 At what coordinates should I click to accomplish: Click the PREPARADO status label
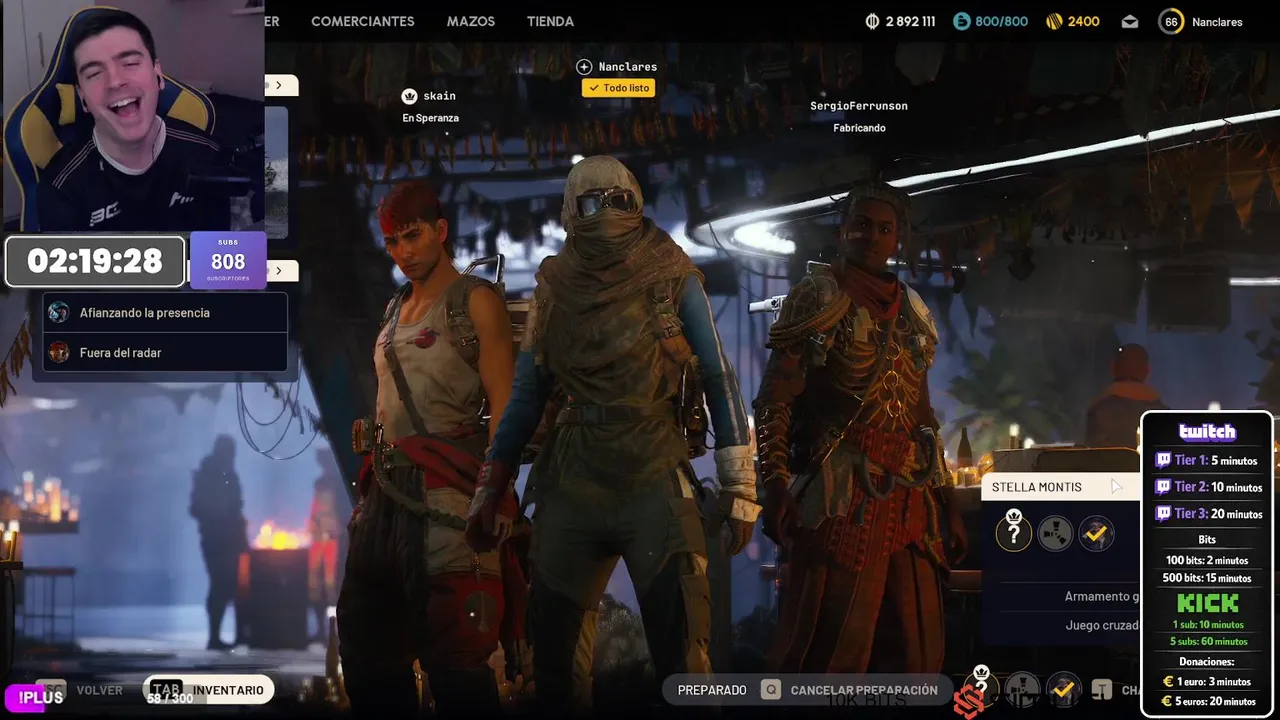coord(712,690)
